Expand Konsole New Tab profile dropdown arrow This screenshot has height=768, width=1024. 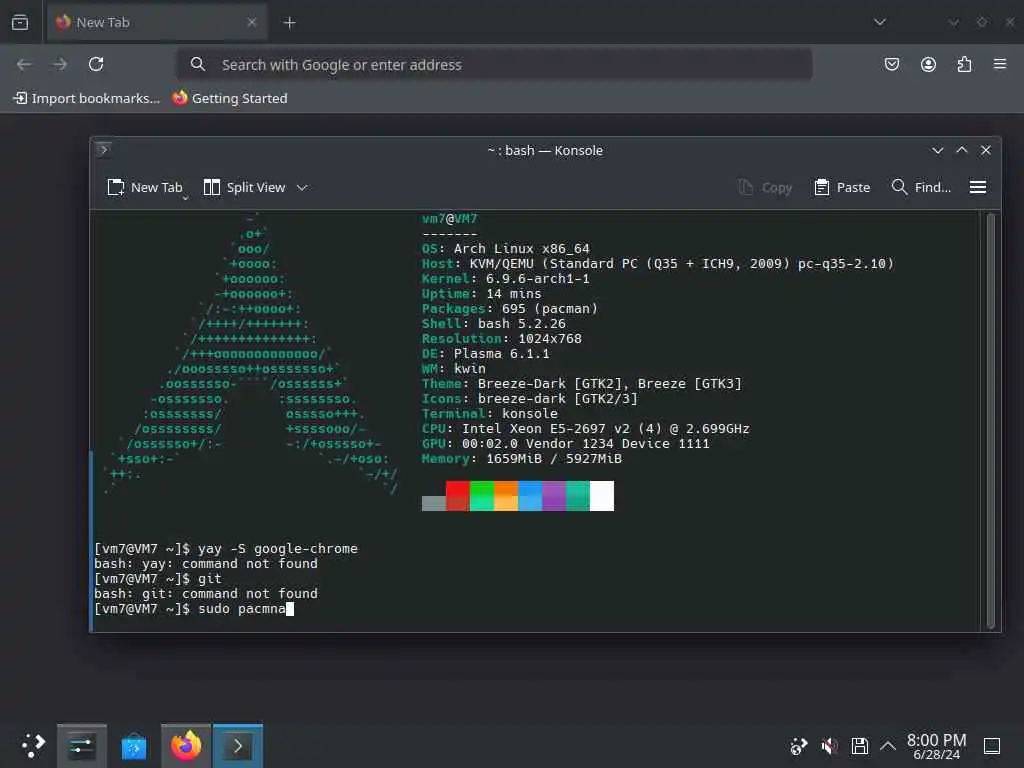(185, 198)
